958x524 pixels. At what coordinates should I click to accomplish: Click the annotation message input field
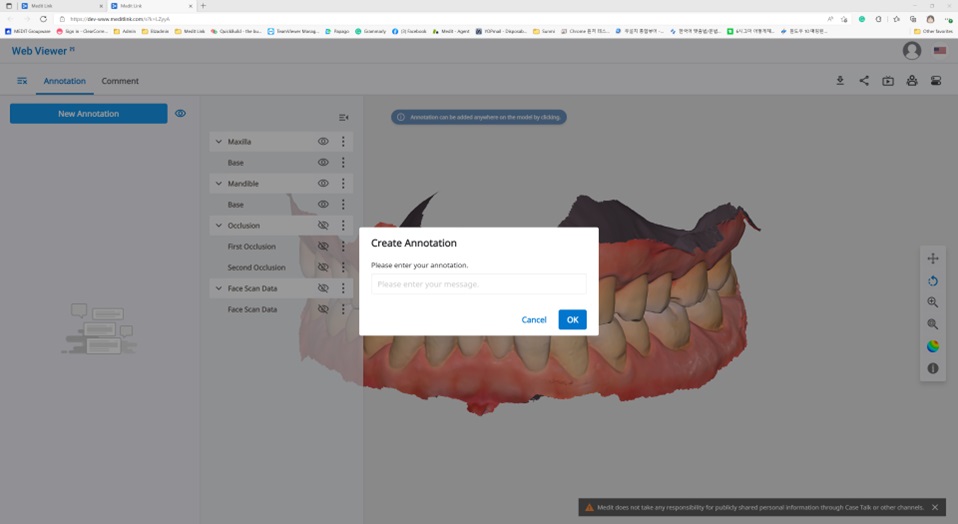(x=478, y=284)
